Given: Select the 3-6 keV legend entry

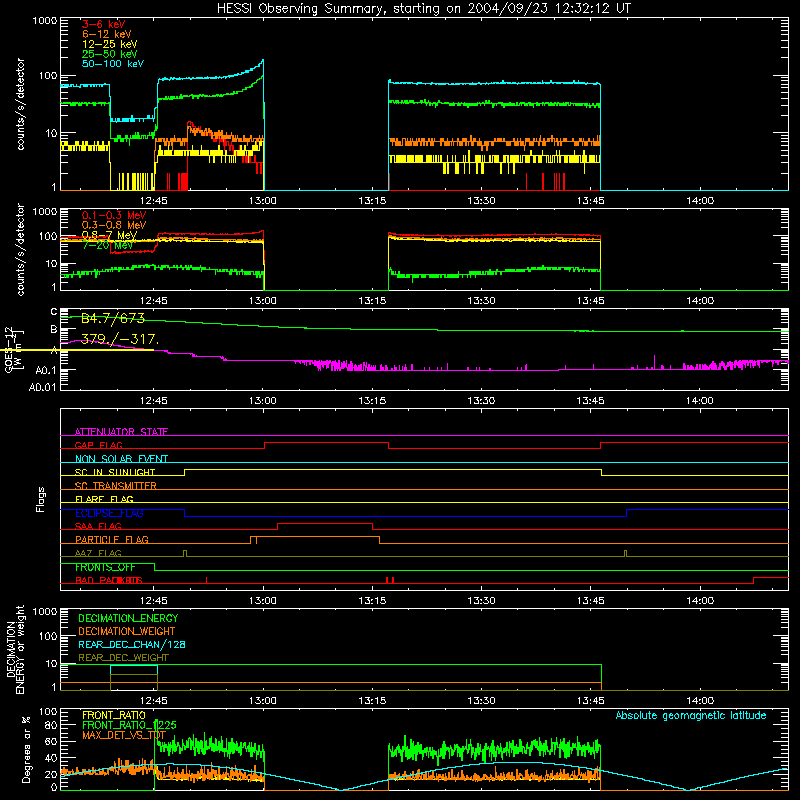Looking at the screenshot, I should click(x=103, y=24).
